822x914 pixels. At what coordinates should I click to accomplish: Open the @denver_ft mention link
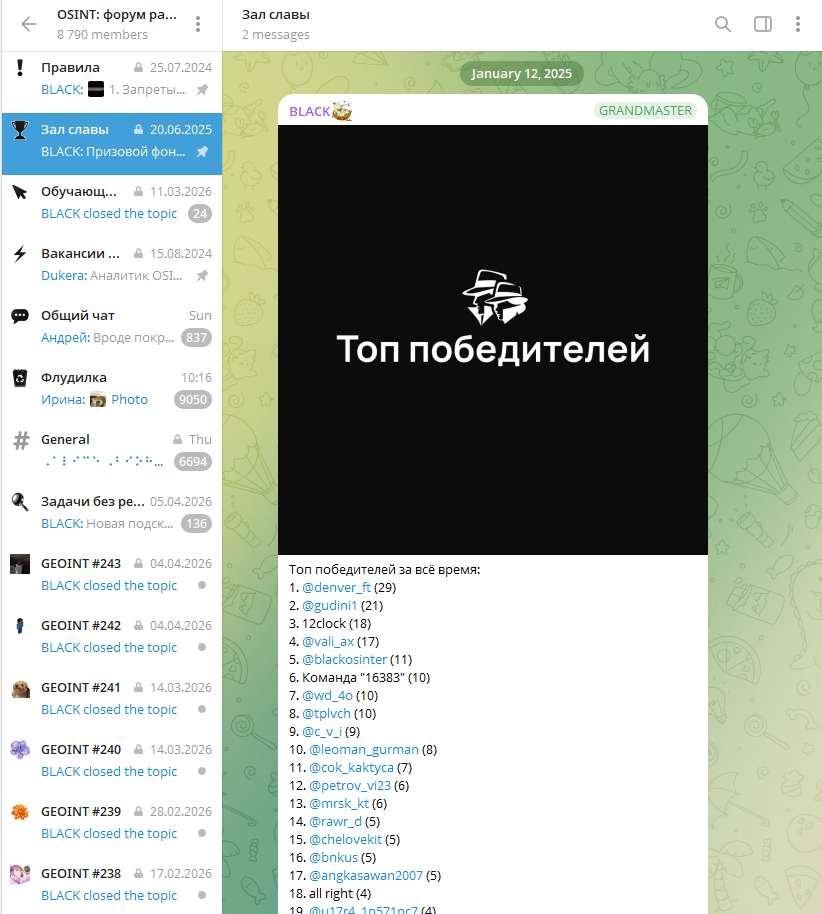(x=336, y=588)
